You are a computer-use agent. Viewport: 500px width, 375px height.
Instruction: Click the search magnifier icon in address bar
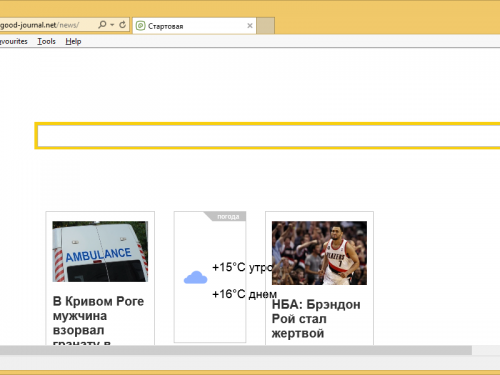[102, 25]
